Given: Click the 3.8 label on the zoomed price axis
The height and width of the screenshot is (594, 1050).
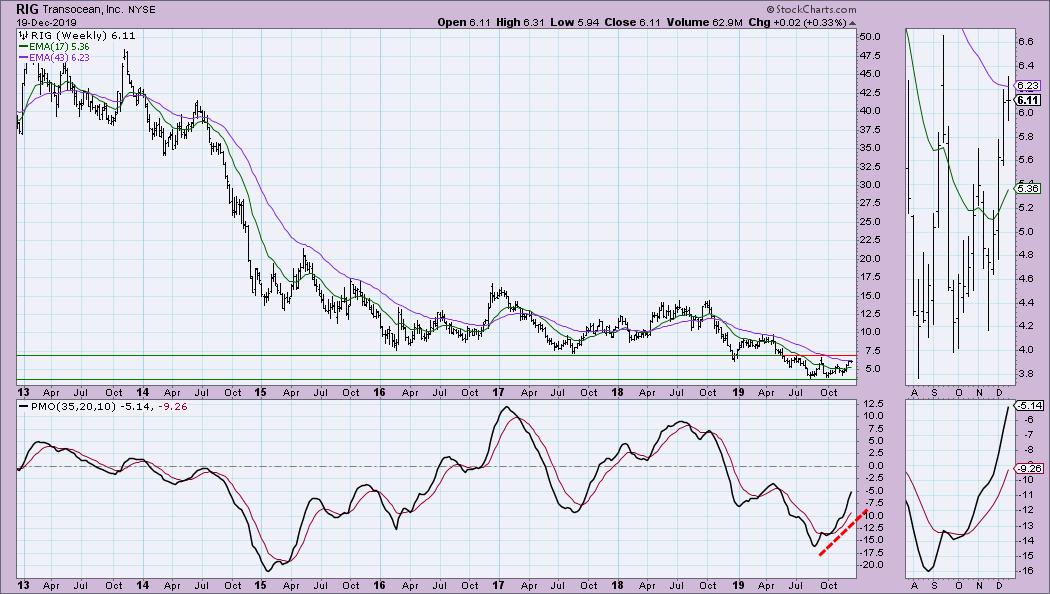Looking at the screenshot, I should pyautogui.click(x=1025, y=374).
